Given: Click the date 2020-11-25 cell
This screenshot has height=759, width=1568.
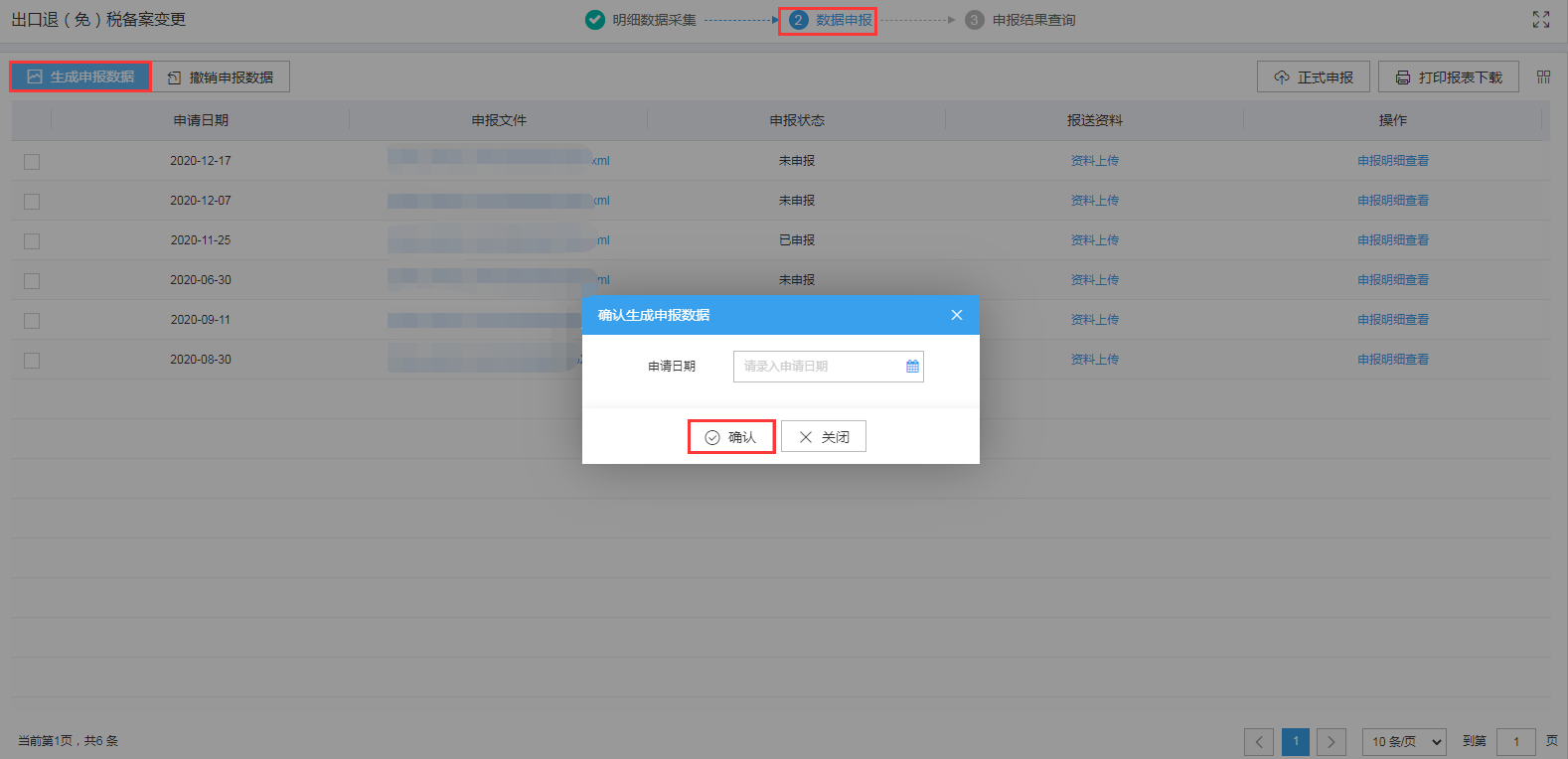Looking at the screenshot, I should [x=201, y=240].
